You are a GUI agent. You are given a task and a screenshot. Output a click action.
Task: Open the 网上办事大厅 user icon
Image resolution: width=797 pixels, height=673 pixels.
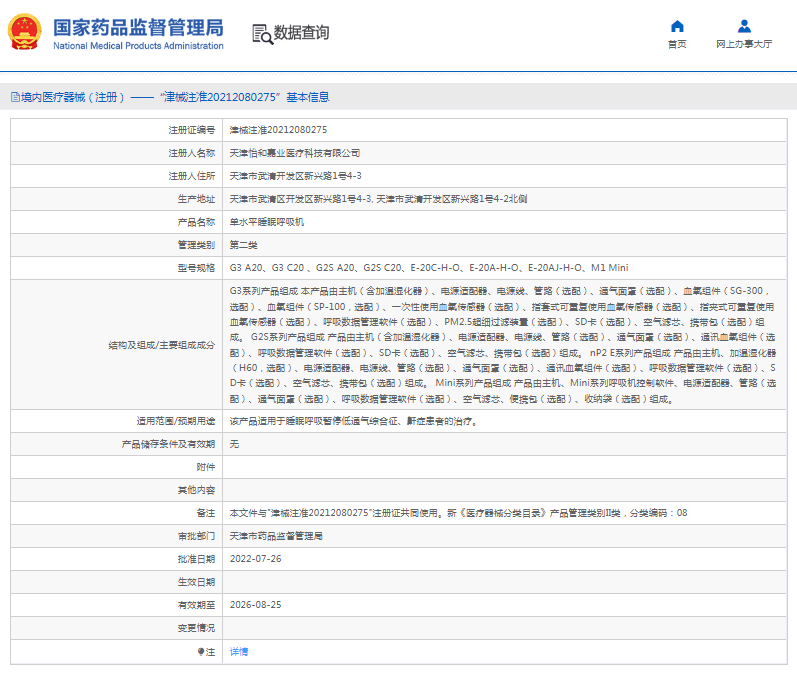click(x=744, y=26)
